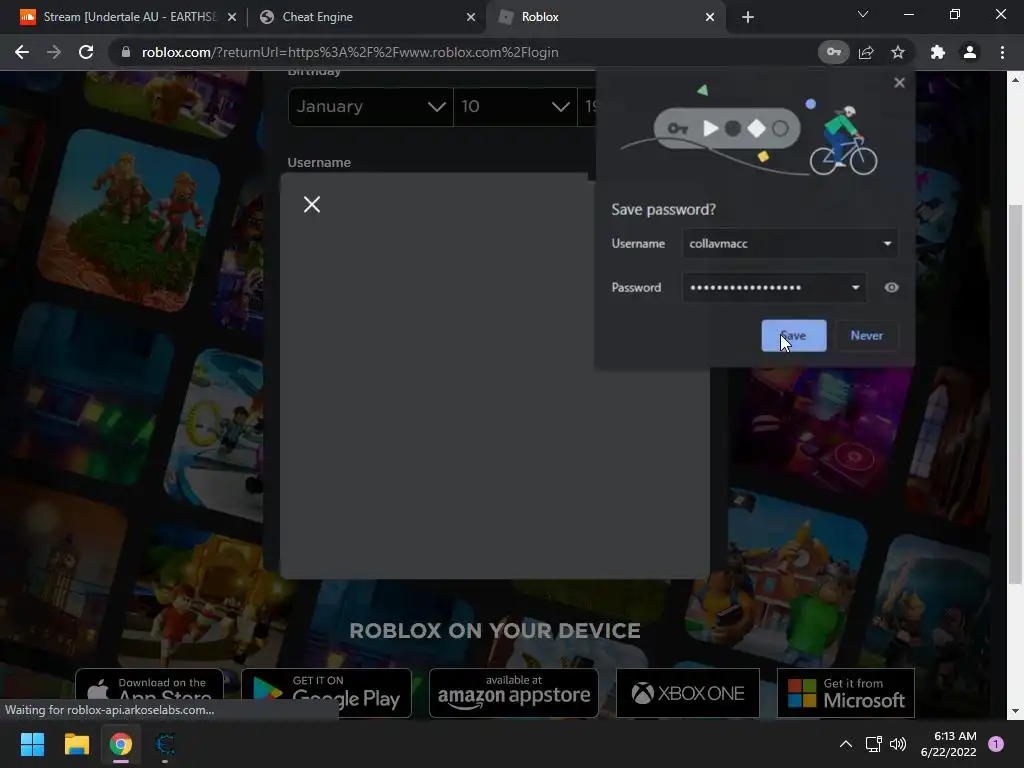Screen dimensions: 1024x768
Task: Expand the password dropdown arrow
Action: click(856, 287)
